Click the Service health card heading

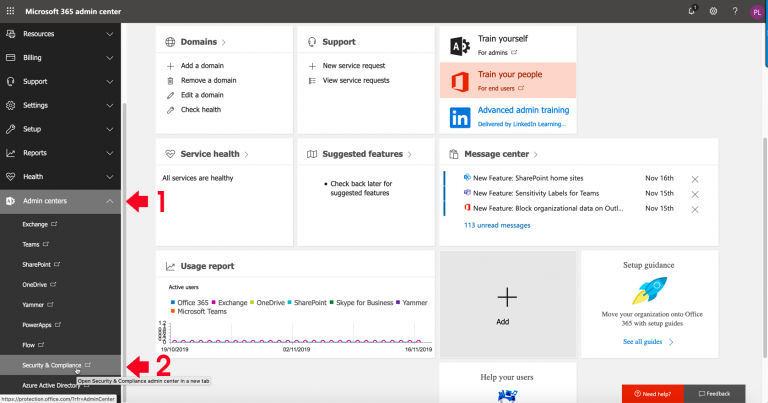(x=210, y=154)
